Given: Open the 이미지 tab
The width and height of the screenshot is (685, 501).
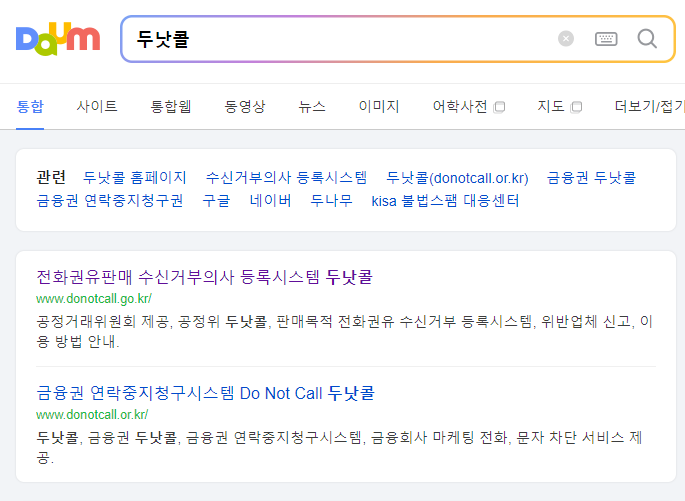Looking at the screenshot, I should pyautogui.click(x=379, y=106).
